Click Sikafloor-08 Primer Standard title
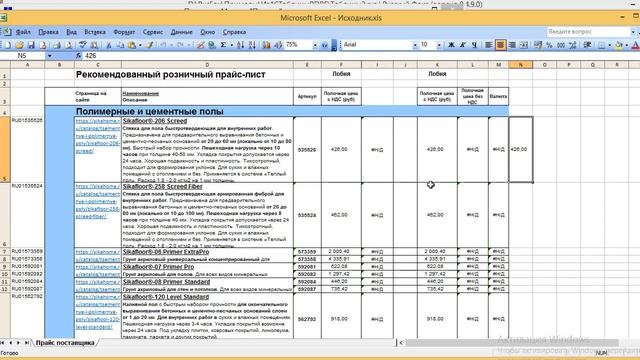Viewport: 640px width, 360px height. tap(167, 282)
